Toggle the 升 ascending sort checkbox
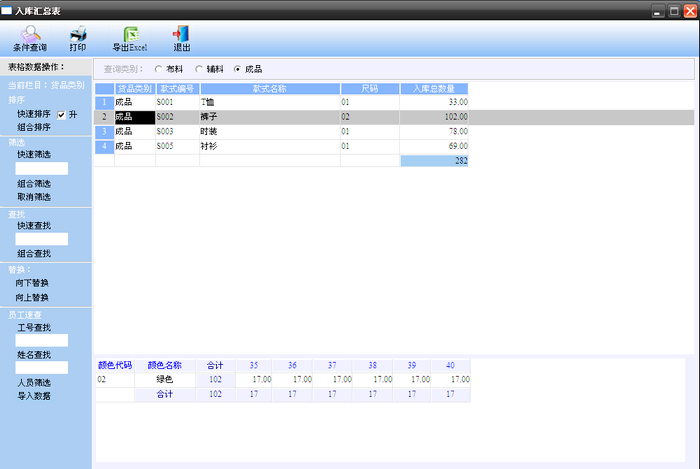Image resolution: width=700 pixels, height=469 pixels. coord(61,115)
